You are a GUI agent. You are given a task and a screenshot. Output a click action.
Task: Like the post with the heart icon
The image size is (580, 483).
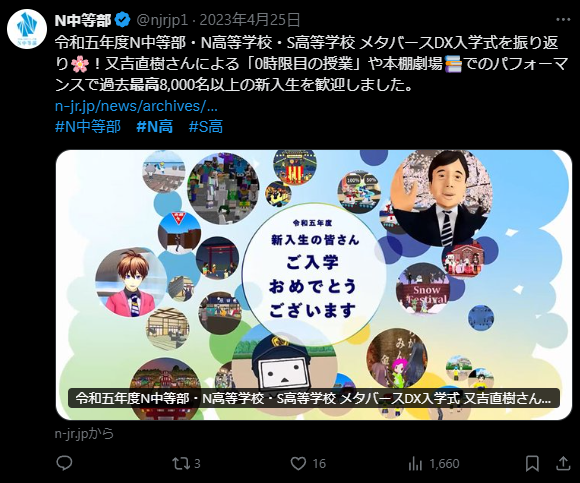click(298, 463)
